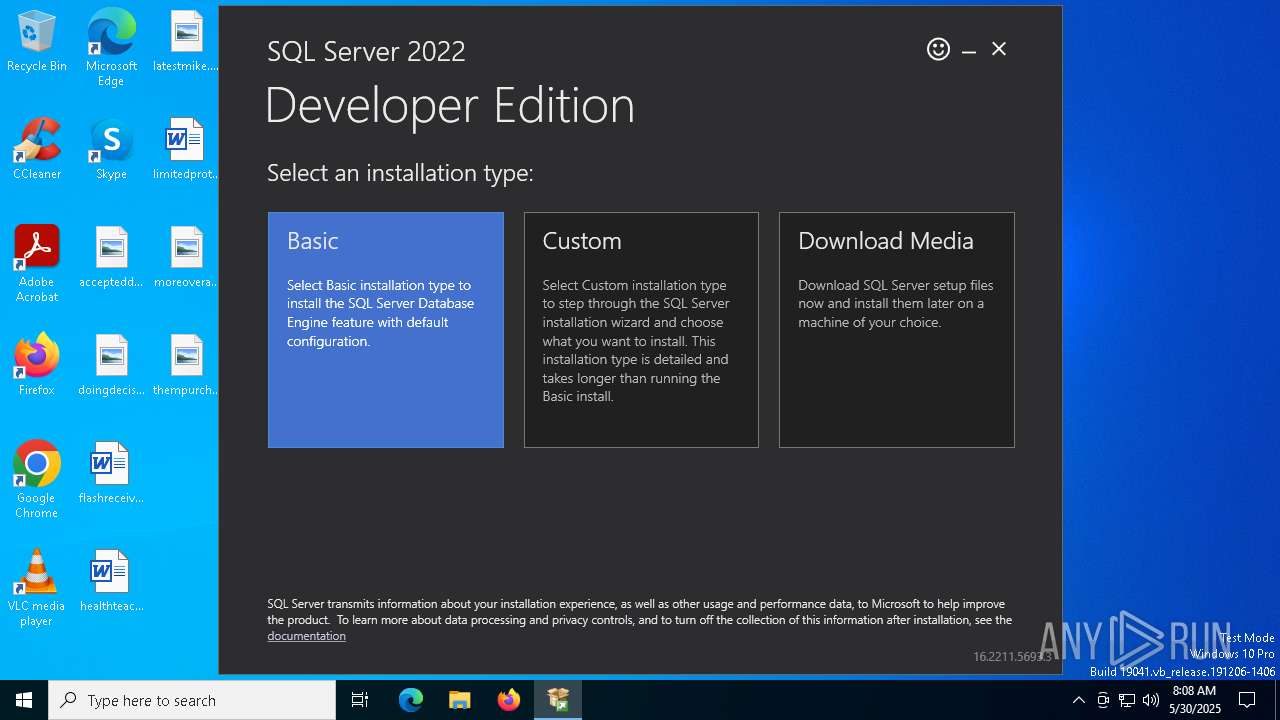
Task: Open the documentation link
Action: (306, 636)
